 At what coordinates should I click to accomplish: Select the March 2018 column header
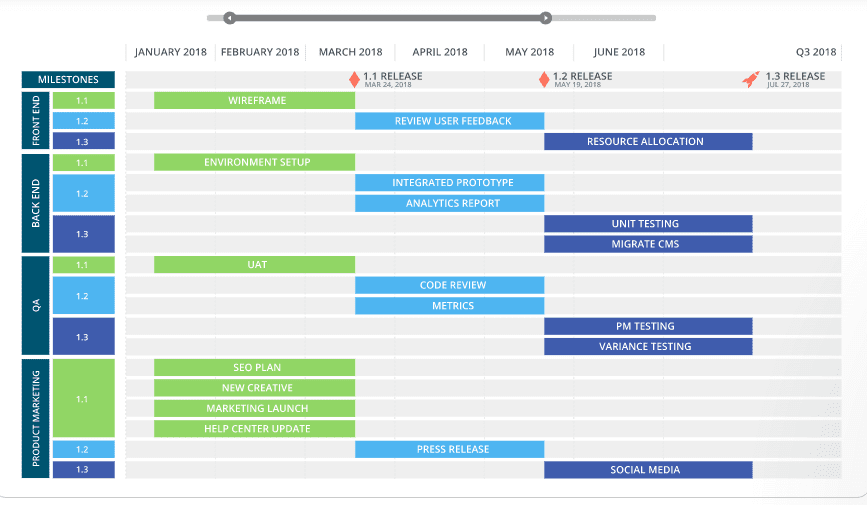(351, 52)
